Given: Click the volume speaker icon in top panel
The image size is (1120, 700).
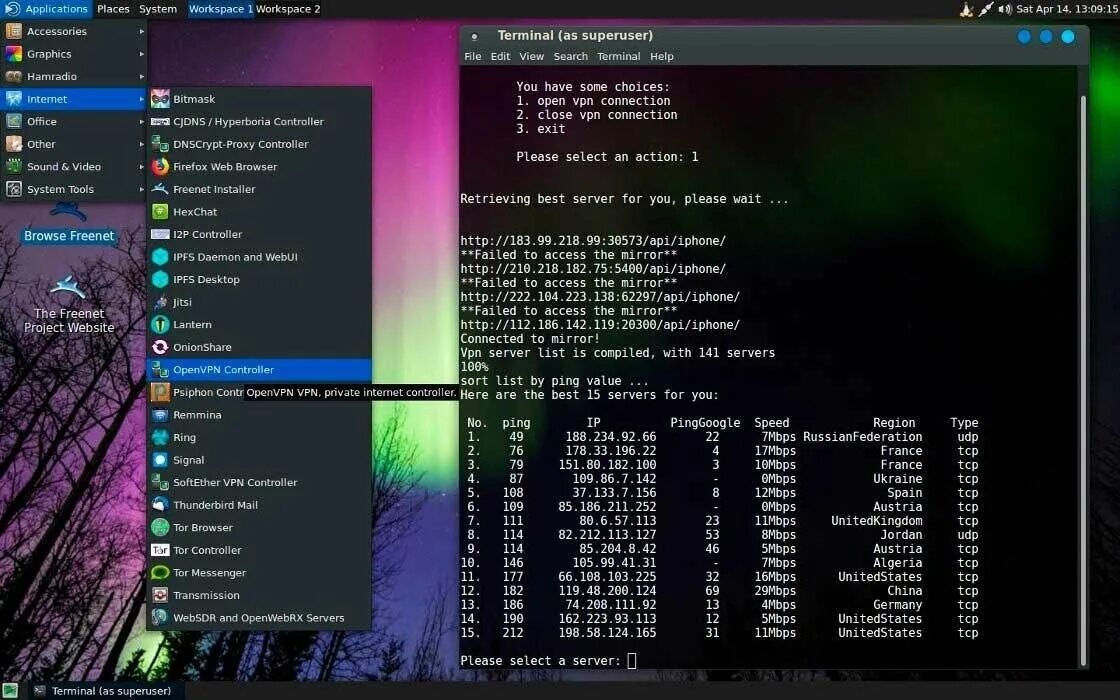Looking at the screenshot, I should 1005,9.
